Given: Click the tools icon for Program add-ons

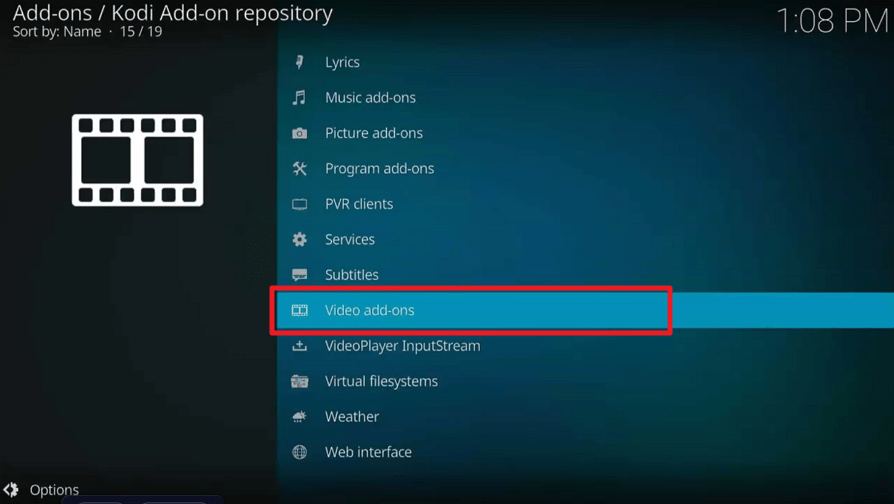Looking at the screenshot, I should coord(299,169).
